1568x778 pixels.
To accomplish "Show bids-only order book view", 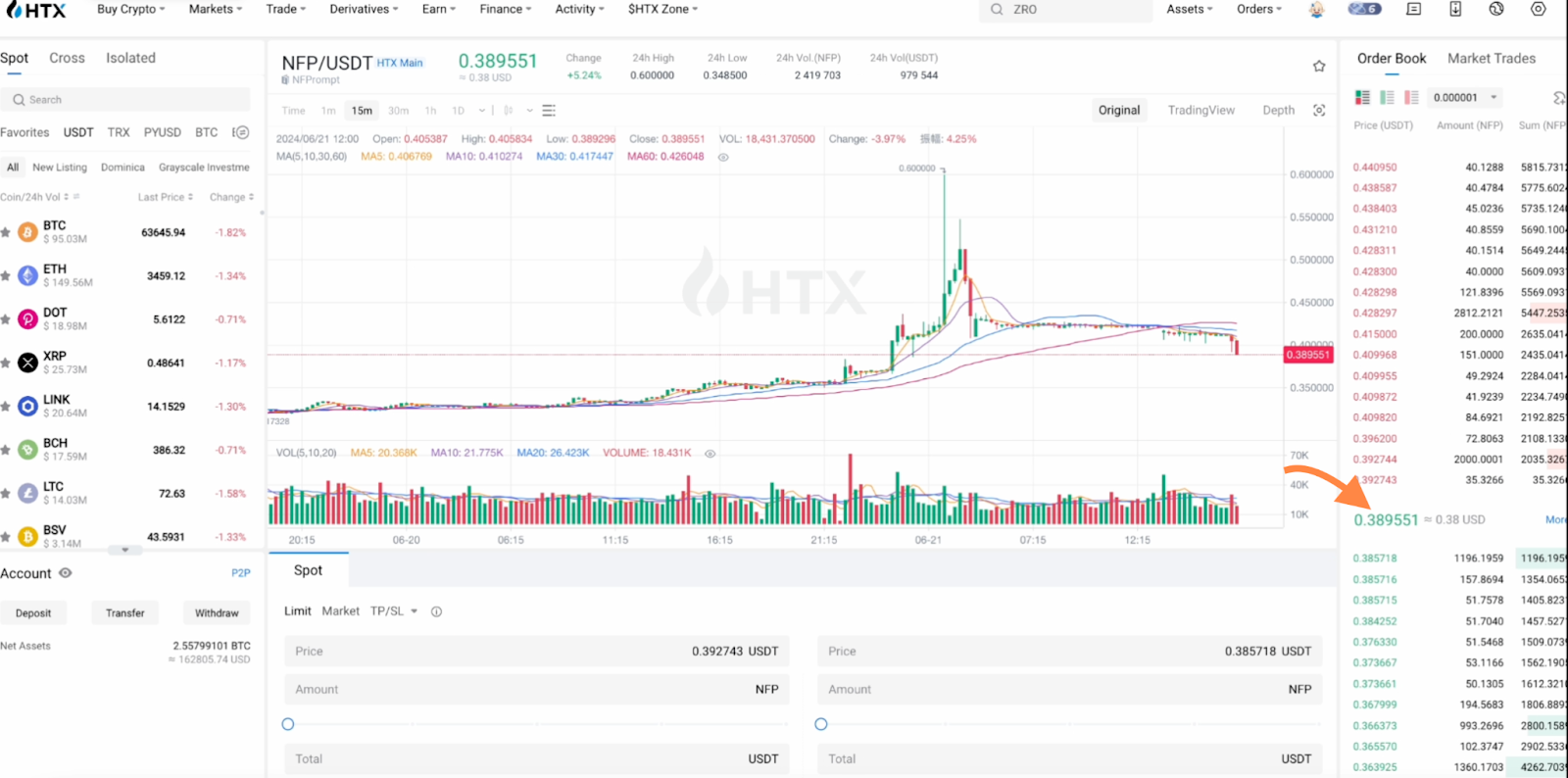I will (1387, 97).
